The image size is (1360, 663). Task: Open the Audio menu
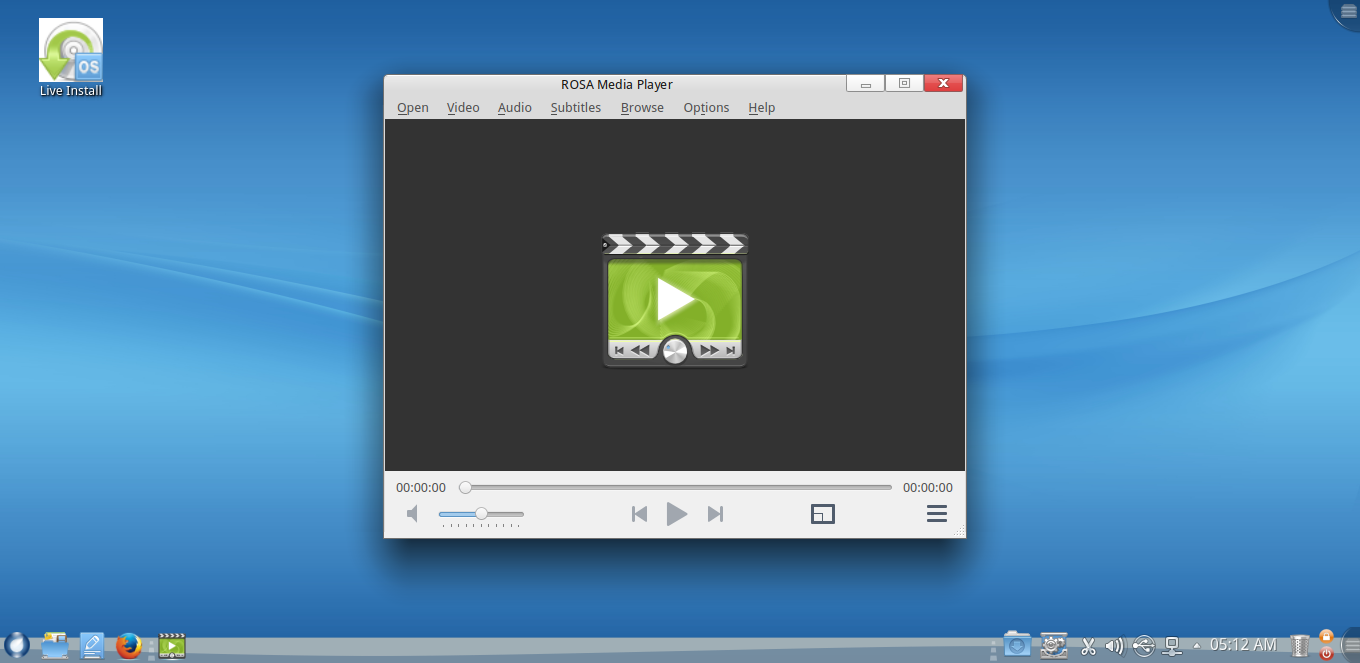[515, 108]
